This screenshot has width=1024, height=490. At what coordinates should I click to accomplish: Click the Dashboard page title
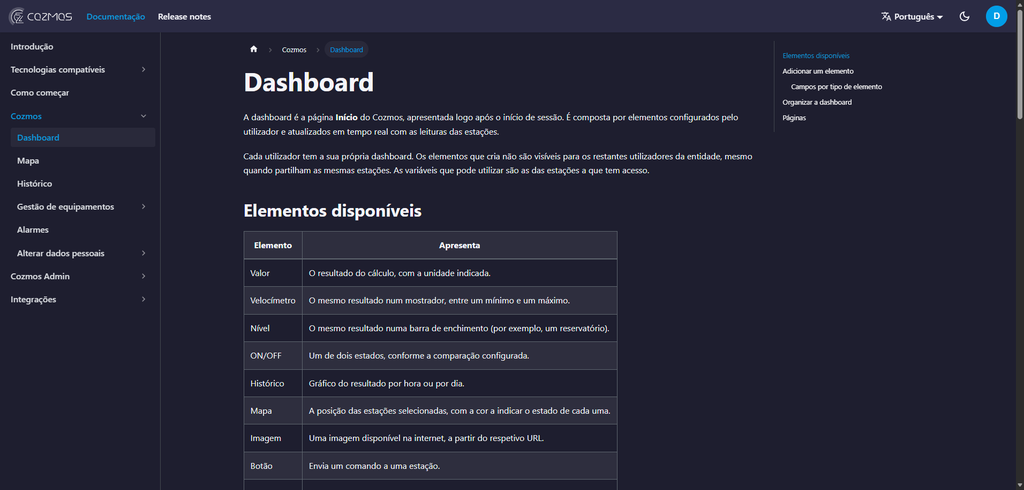click(x=308, y=83)
